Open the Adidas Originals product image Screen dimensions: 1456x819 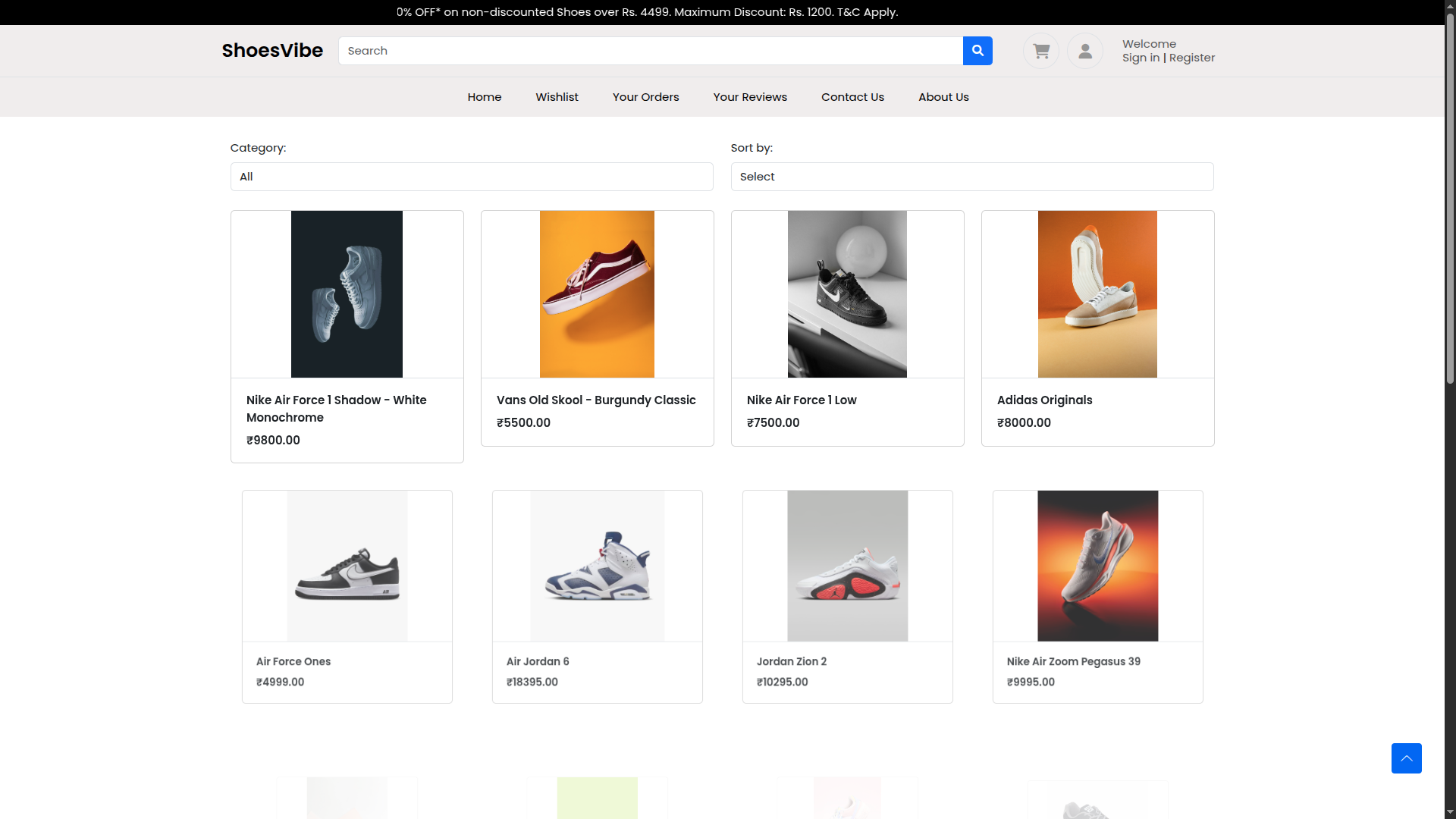tap(1097, 294)
